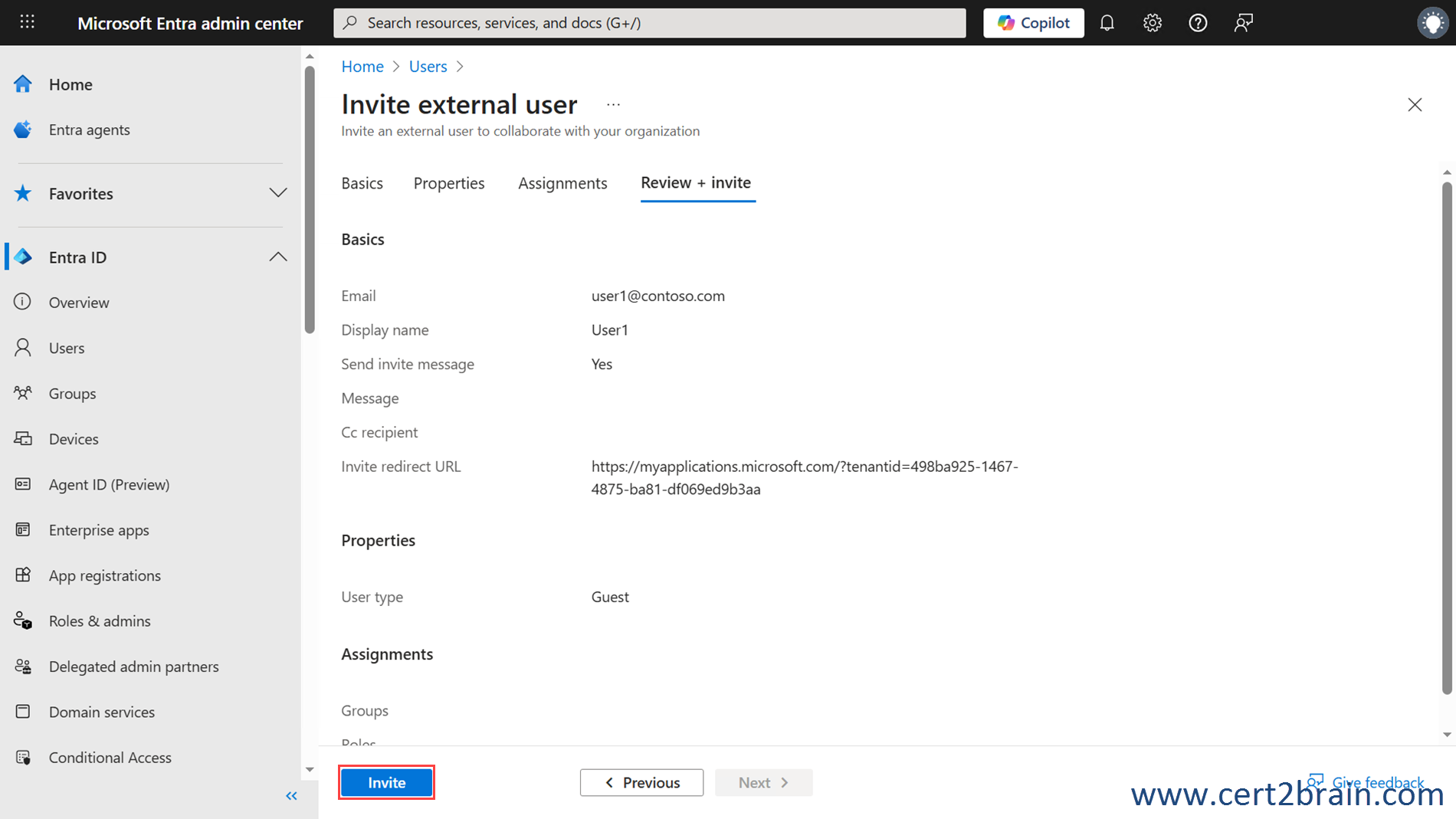Switch to the Assignments tab
The width and height of the screenshot is (1456, 819).
(562, 183)
